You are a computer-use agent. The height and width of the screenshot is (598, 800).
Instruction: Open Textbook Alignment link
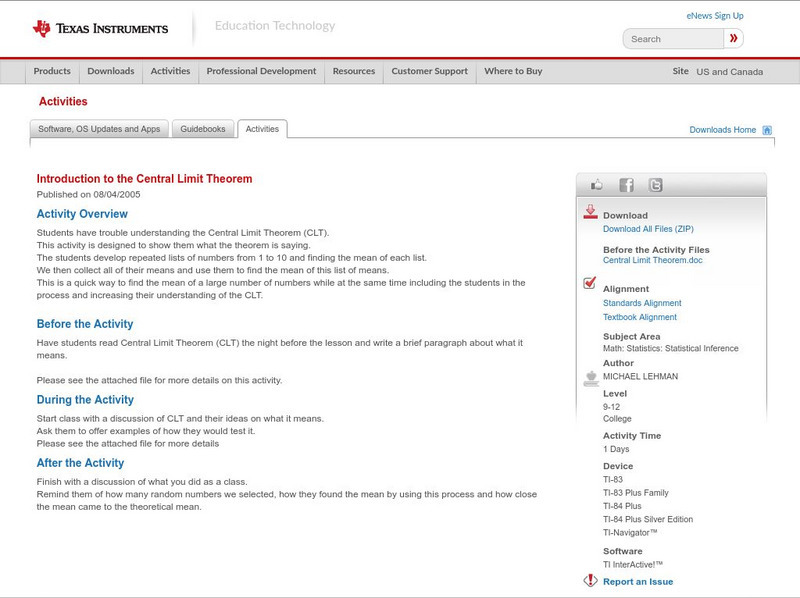[640, 317]
